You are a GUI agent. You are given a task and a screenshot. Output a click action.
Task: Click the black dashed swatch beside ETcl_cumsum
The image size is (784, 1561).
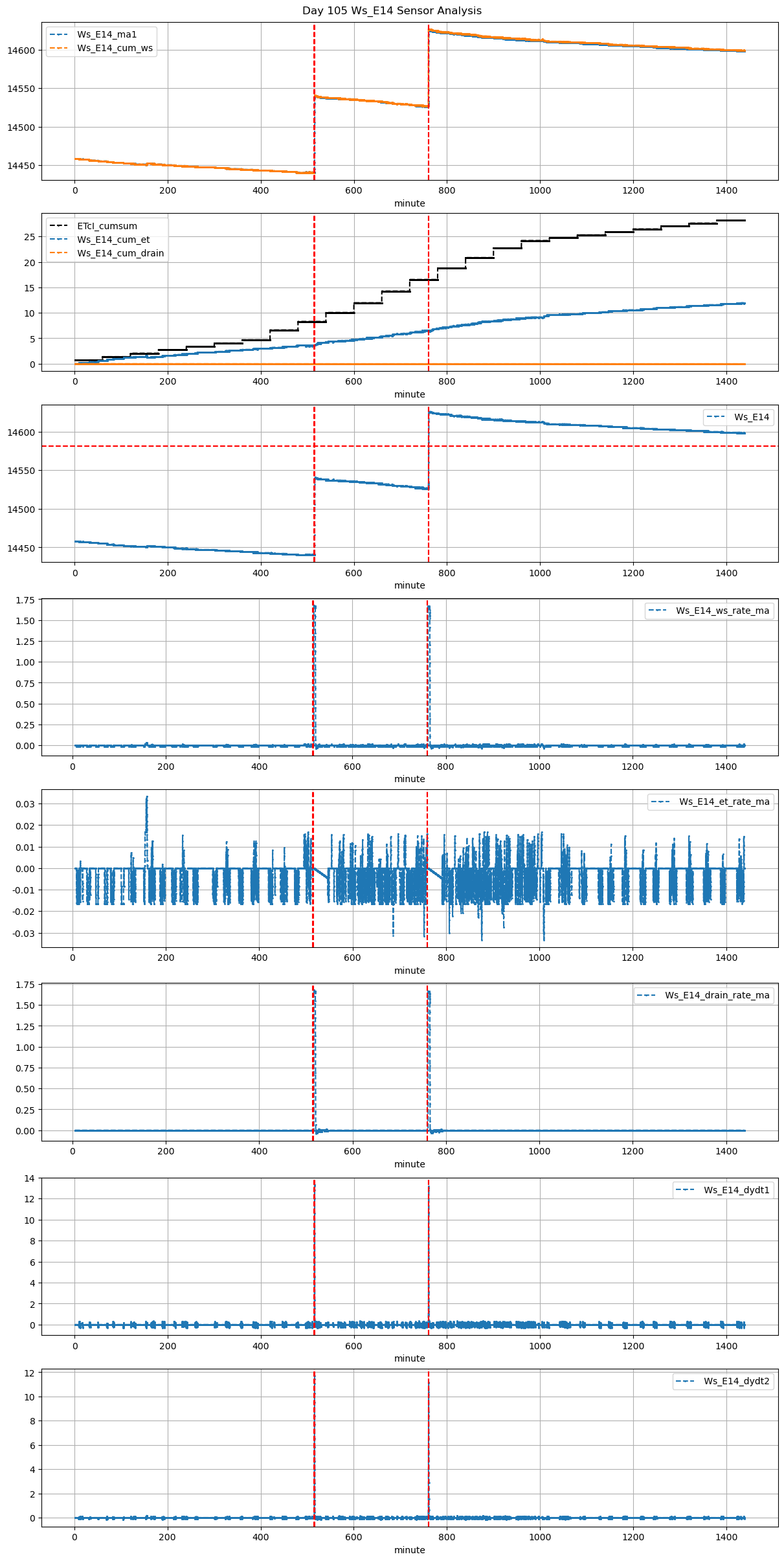tap(58, 226)
